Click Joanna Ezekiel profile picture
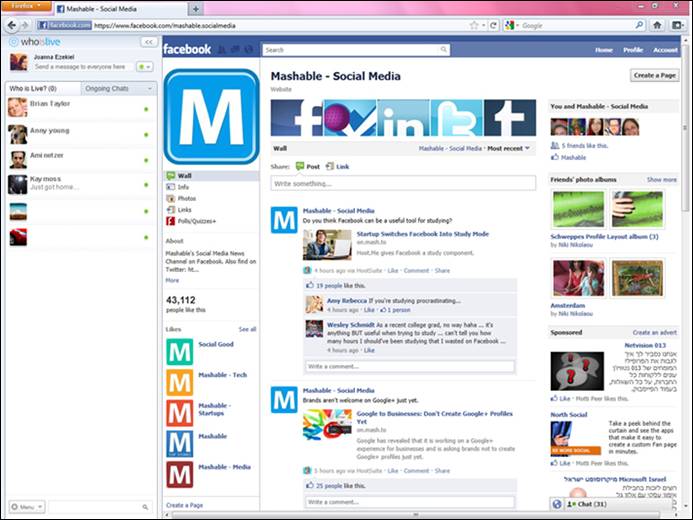Screen dimensions: 693x520 point(19,62)
